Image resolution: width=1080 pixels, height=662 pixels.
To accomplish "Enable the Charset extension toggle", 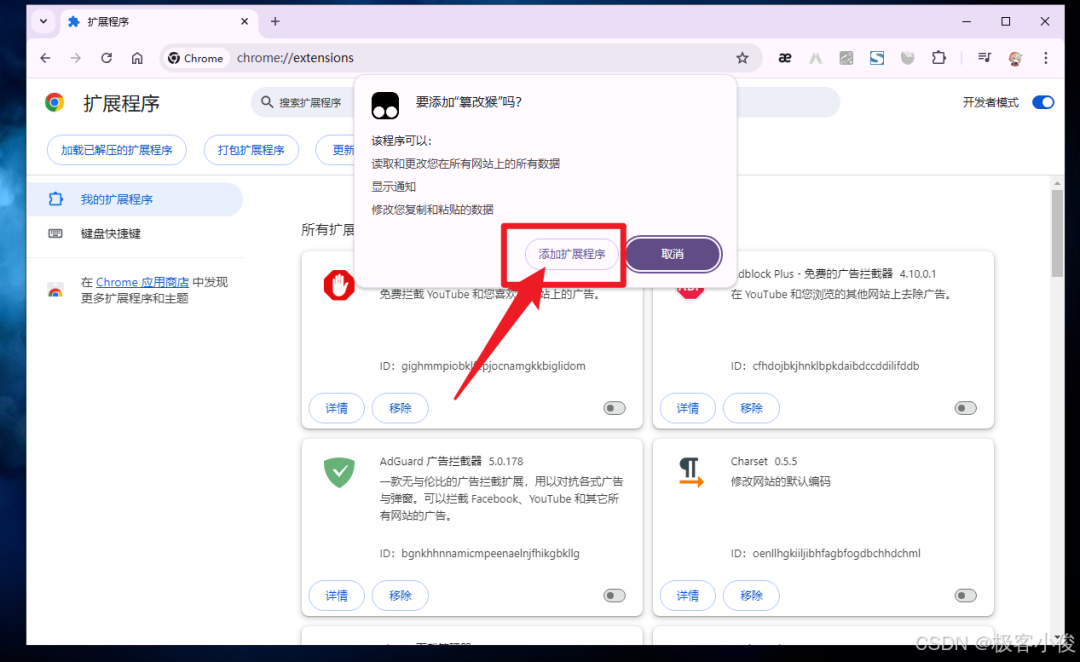I will point(966,595).
